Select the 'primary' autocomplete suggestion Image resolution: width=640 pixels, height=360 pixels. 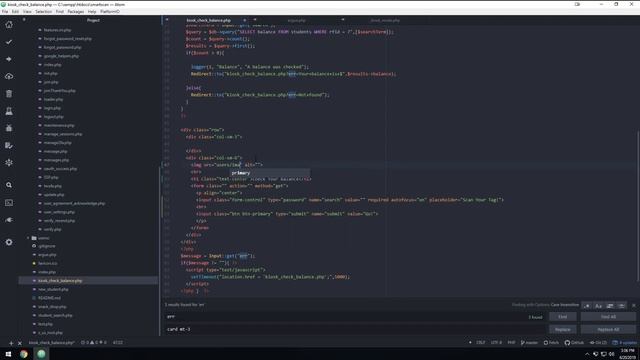tap(270, 173)
